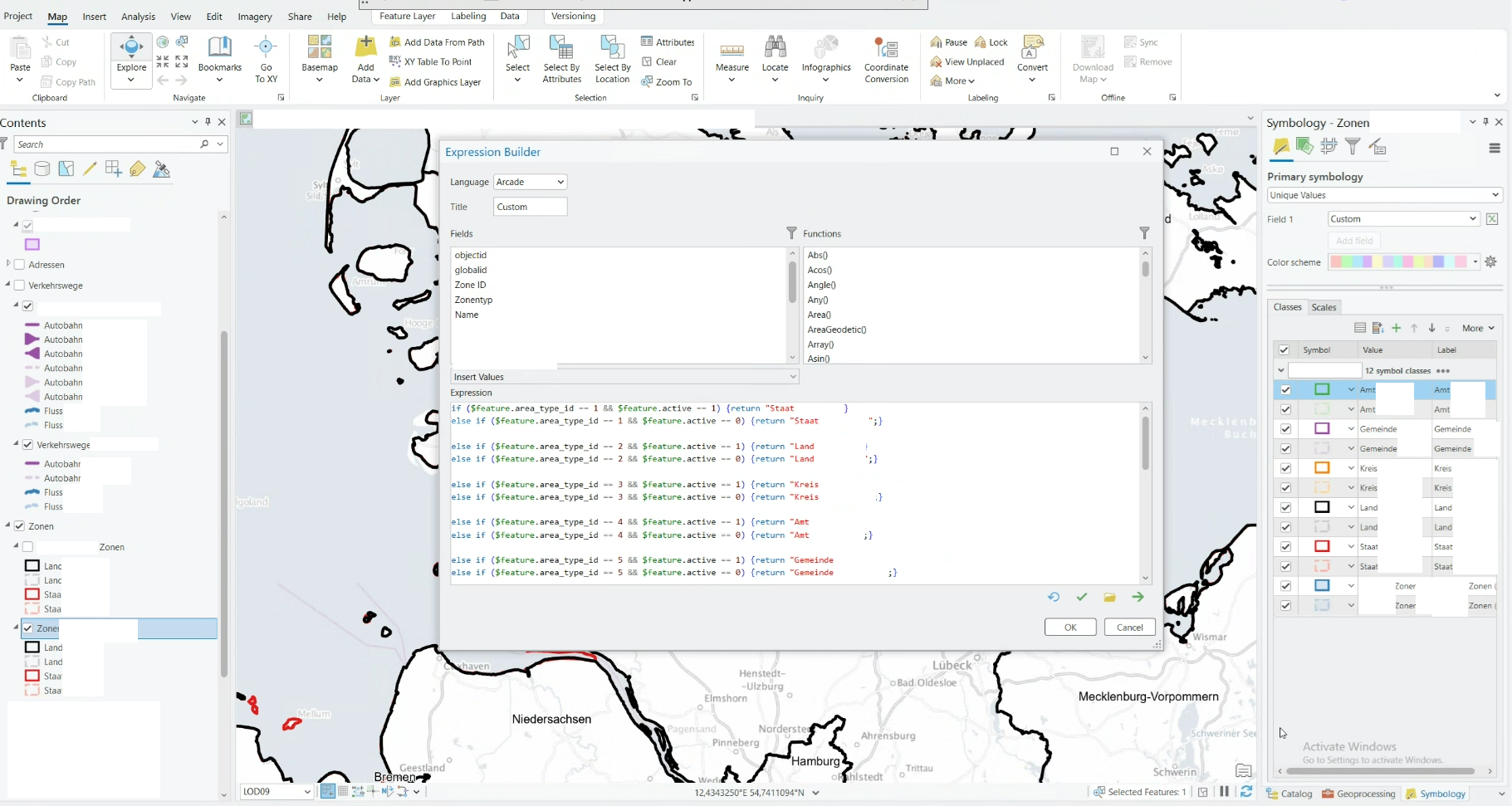Cancel the Expression Builder dialog
This screenshot has height=806, width=1512.
pyautogui.click(x=1130, y=628)
